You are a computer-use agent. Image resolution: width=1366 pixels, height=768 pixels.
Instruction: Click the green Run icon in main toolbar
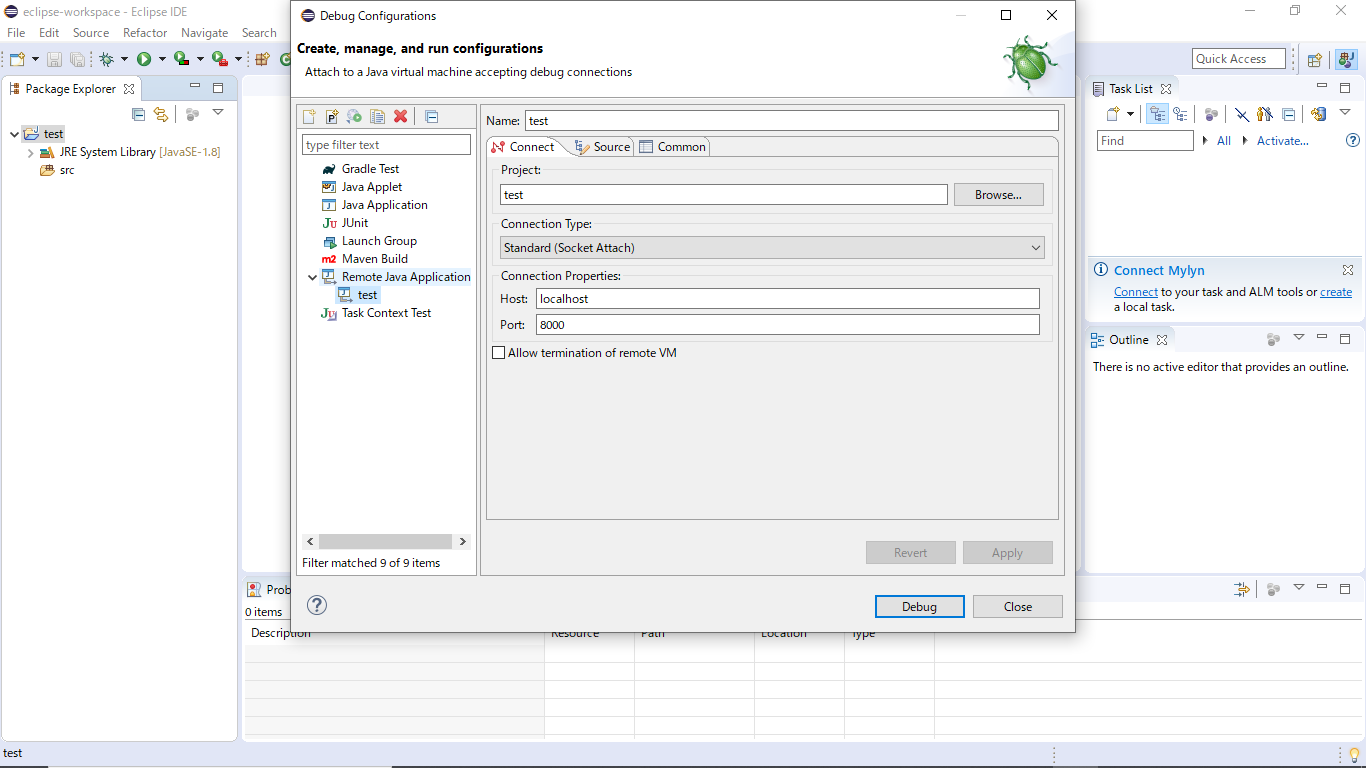[144, 60]
